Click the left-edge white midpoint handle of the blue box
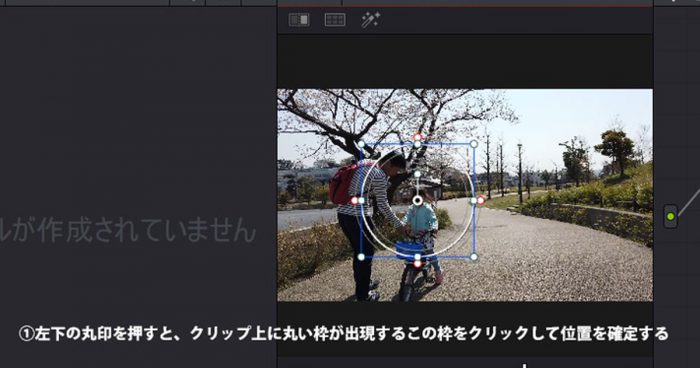 click(x=362, y=201)
